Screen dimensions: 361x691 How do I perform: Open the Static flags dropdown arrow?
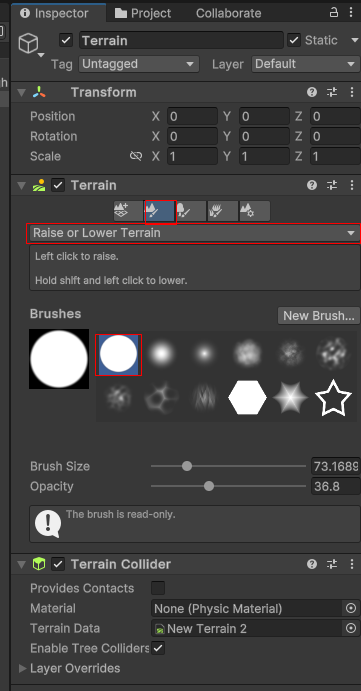tap(355, 41)
